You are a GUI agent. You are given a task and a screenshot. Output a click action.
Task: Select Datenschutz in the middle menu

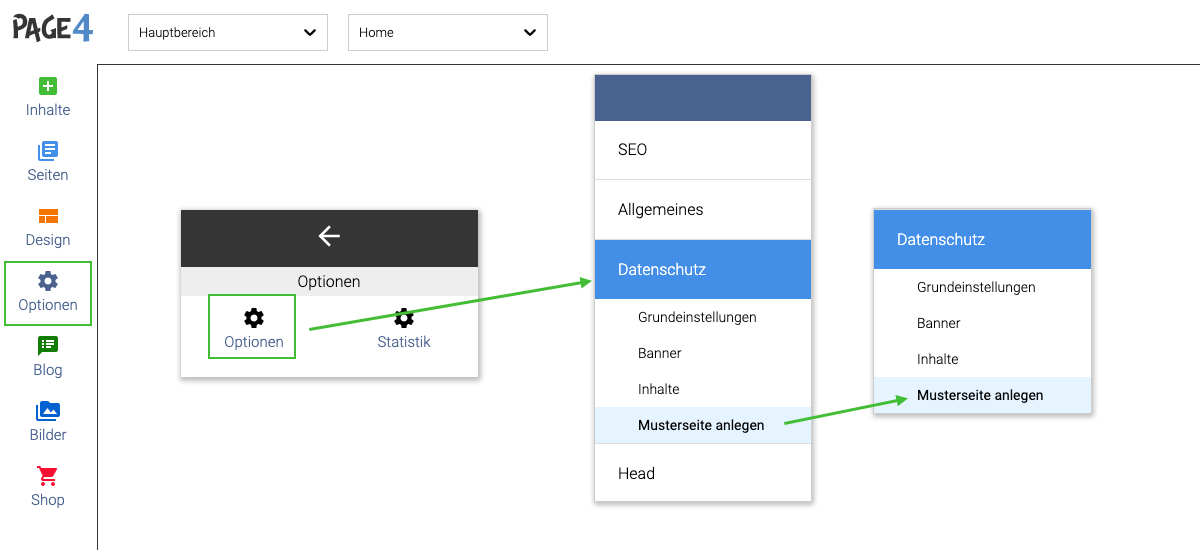(x=702, y=269)
